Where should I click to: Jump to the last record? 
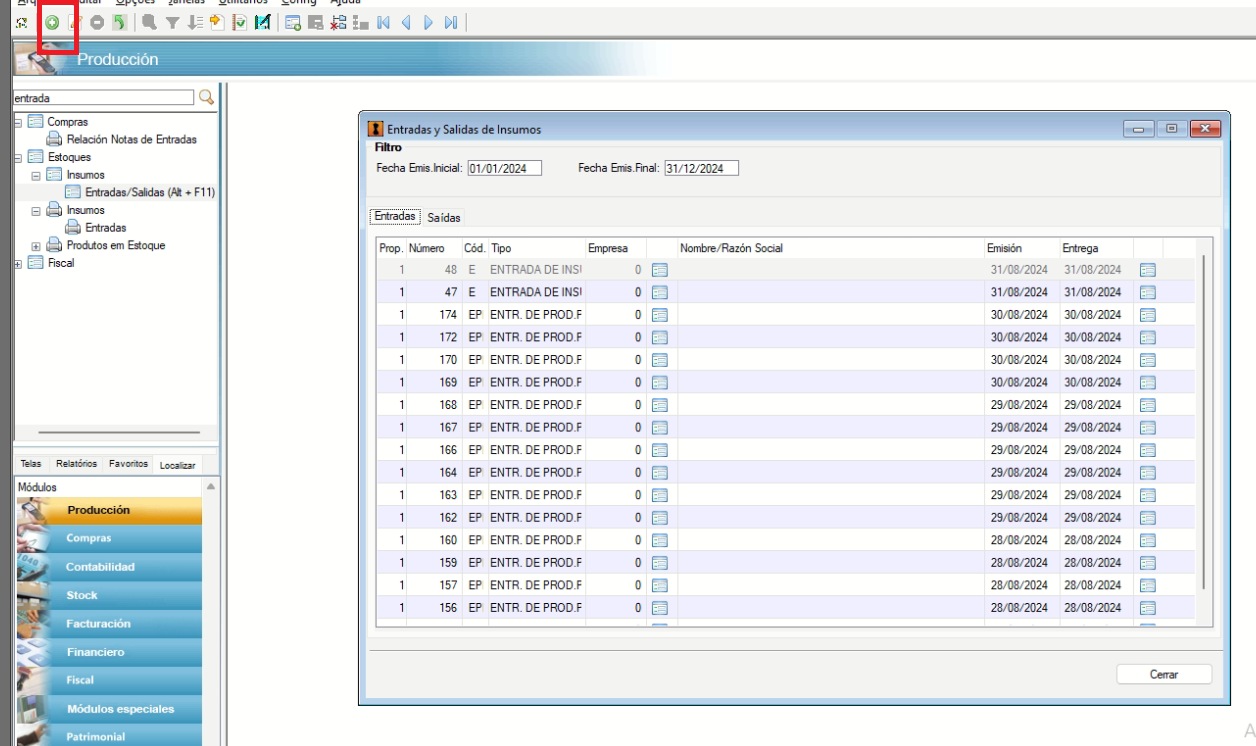point(451,22)
